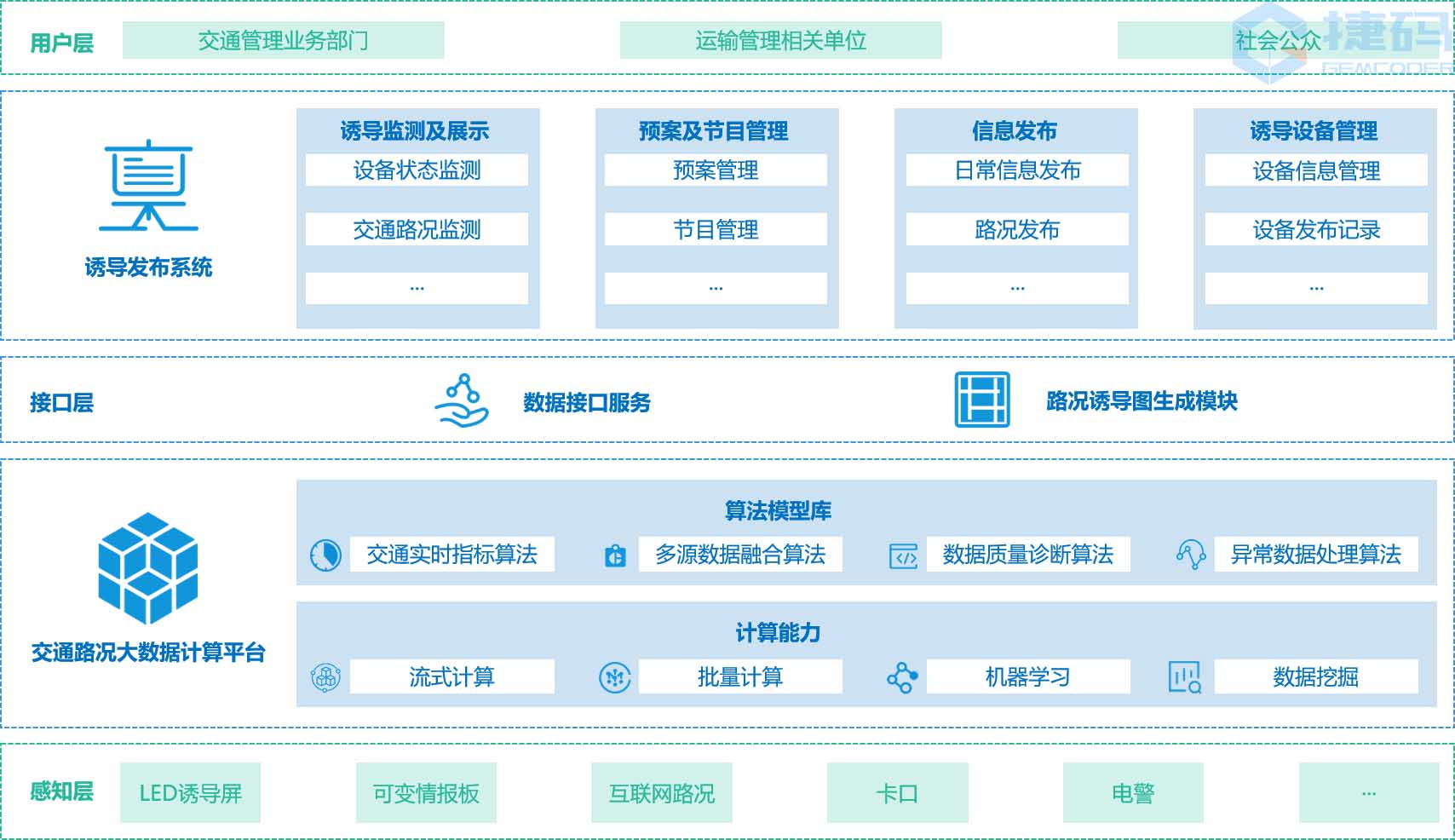
Task: Select the 节目管理 entry
Action: click(x=716, y=229)
